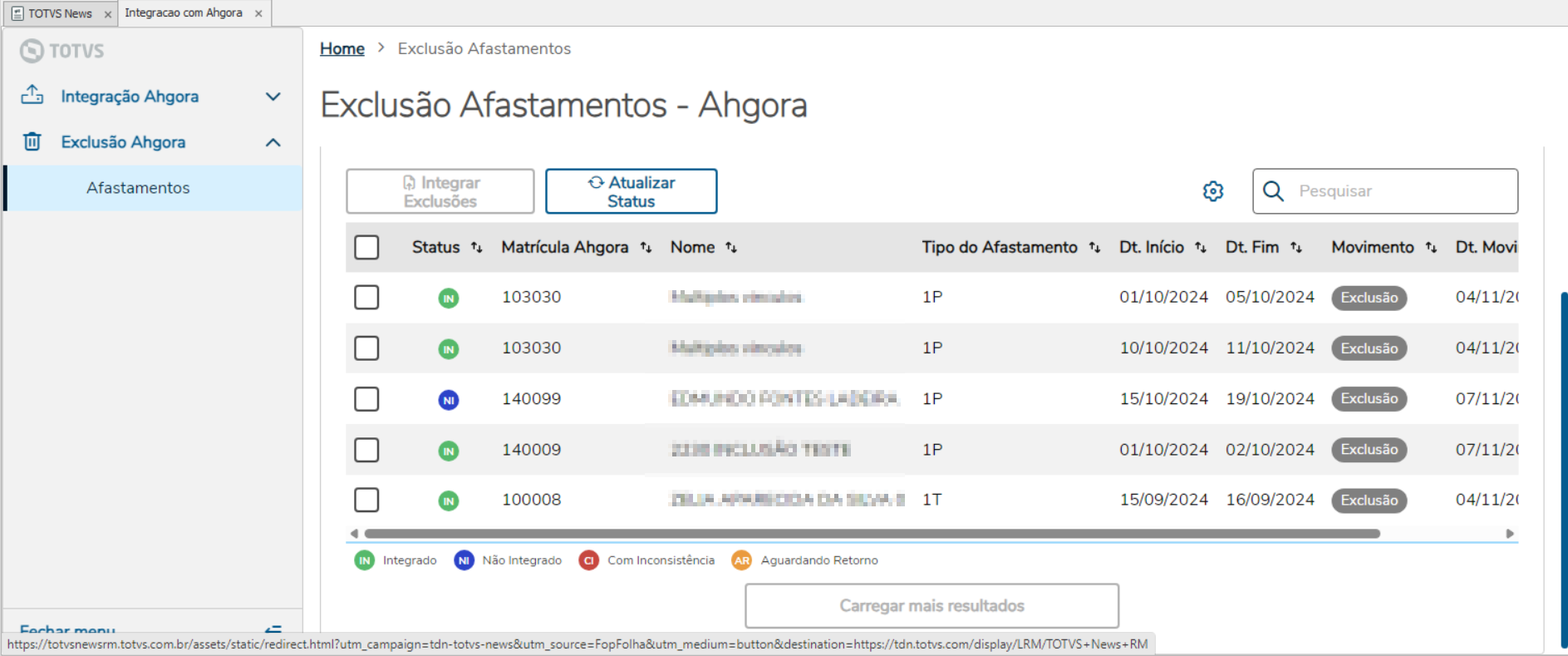Tick the checkbox for matrícula 100008

(x=366, y=500)
